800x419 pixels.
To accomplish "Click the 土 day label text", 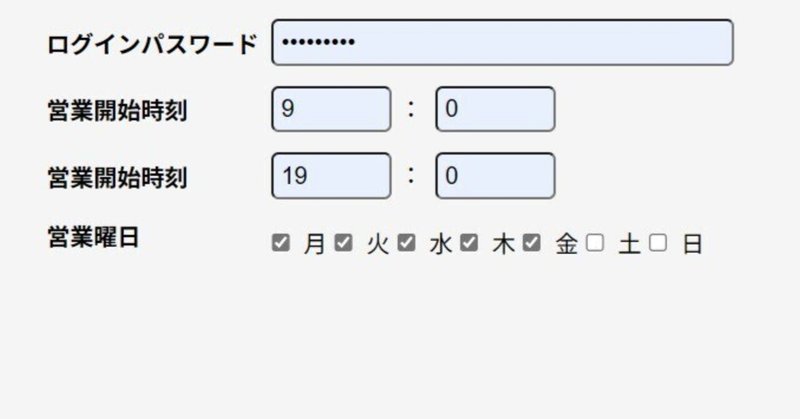I will (x=629, y=244).
